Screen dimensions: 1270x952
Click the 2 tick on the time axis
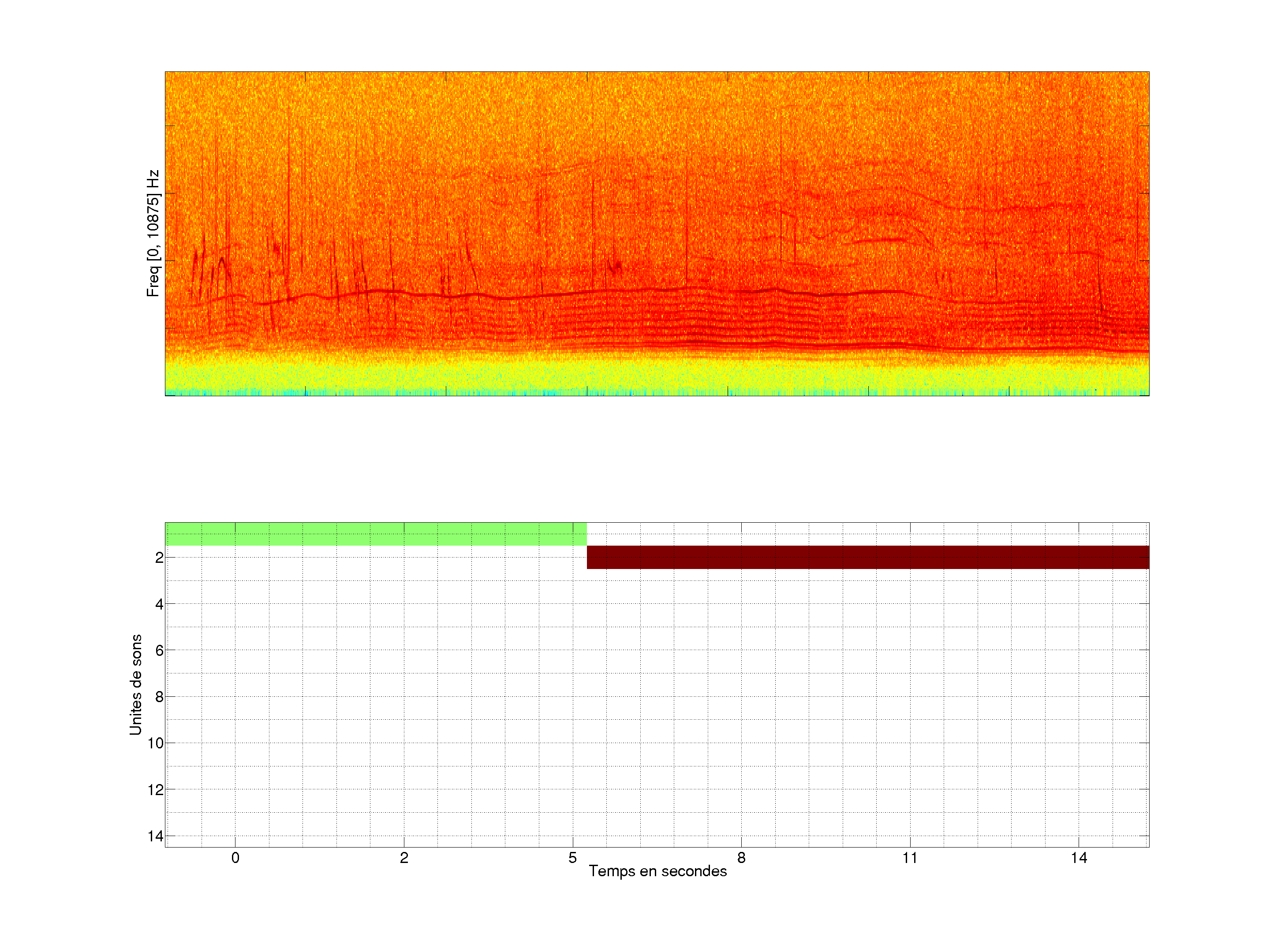[x=404, y=858]
